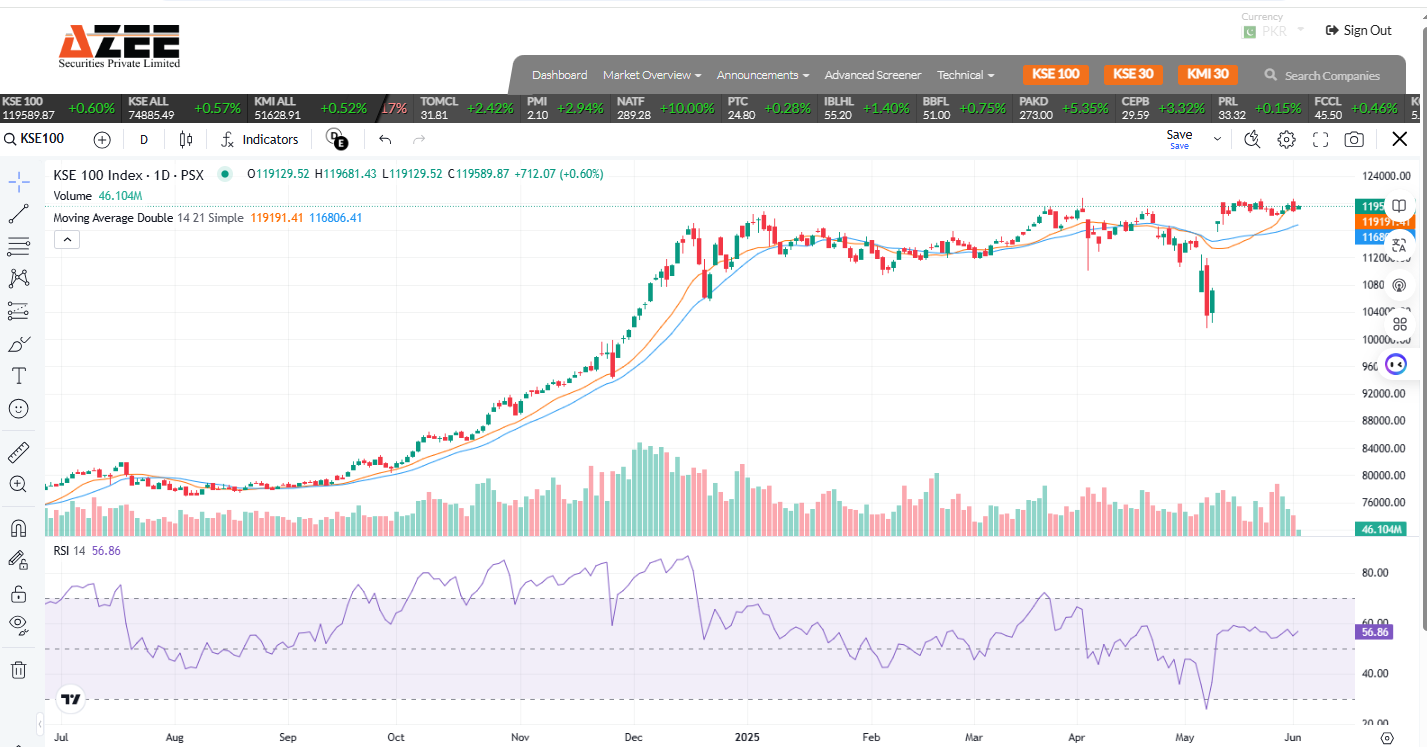Image resolution: width=1427 pixels, height=747 pixels.
Task: Toggle hide all drawings eye icon
Action: tap(18, 626)
